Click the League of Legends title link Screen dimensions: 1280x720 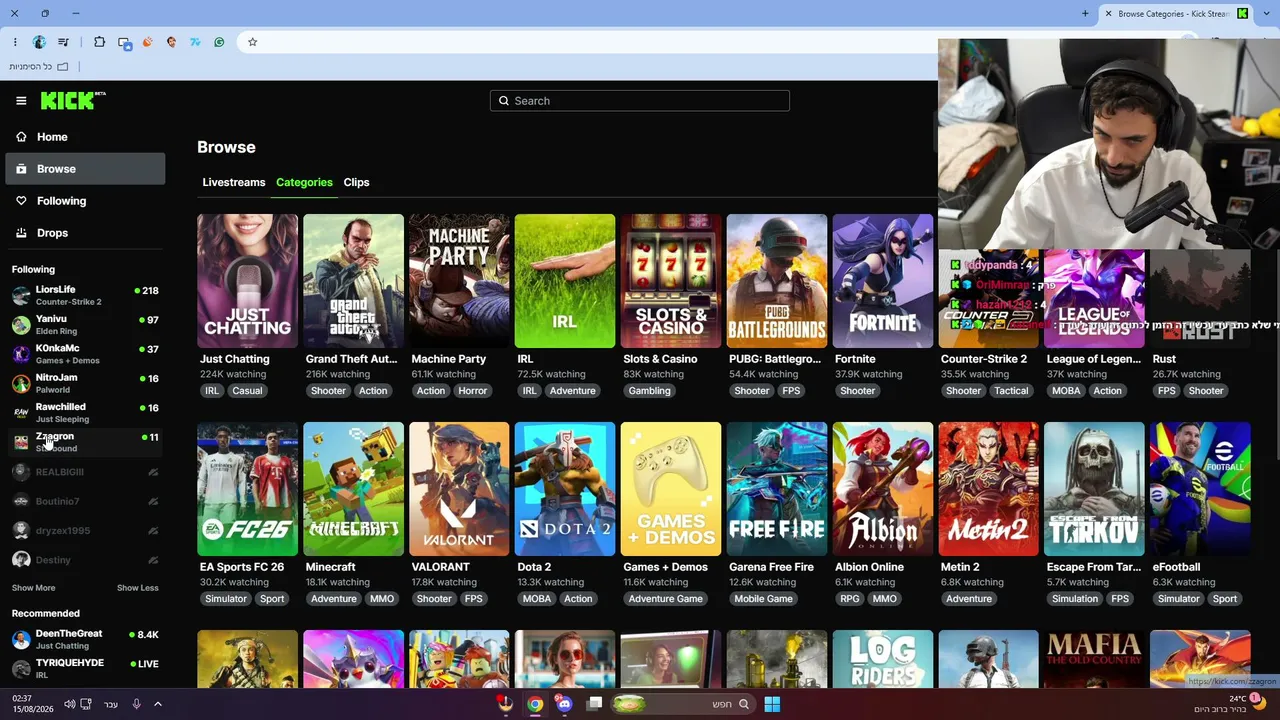tap(1094, 359)
